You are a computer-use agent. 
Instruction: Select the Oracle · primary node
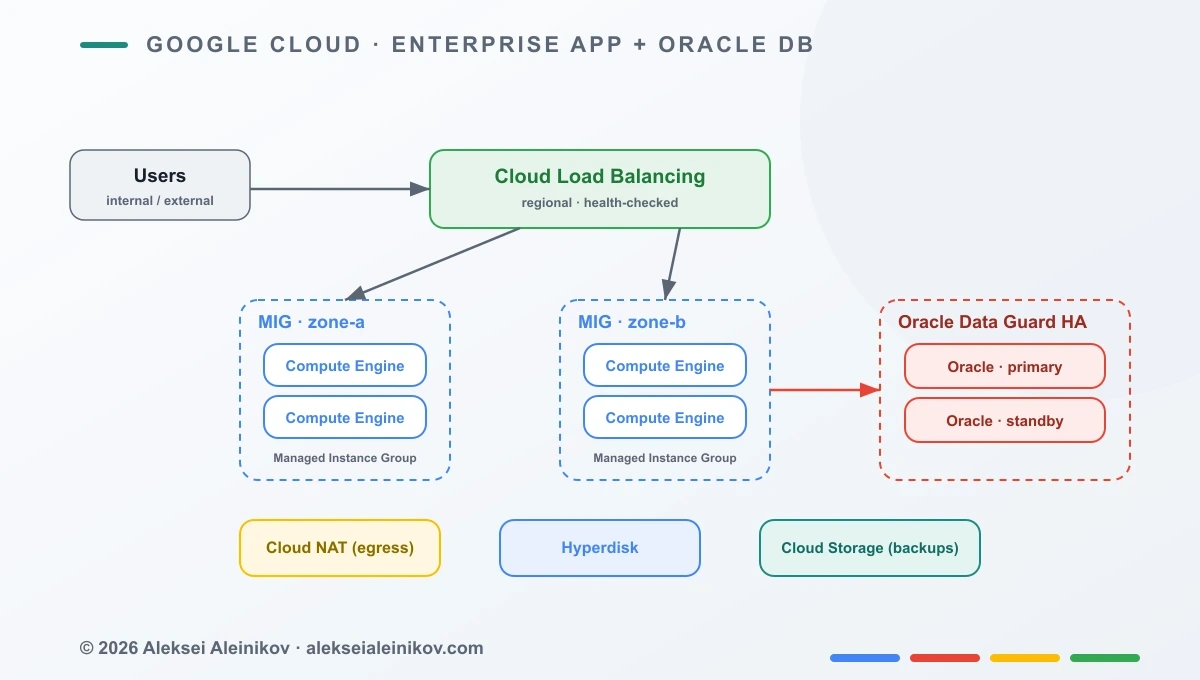pos(1005,367)
